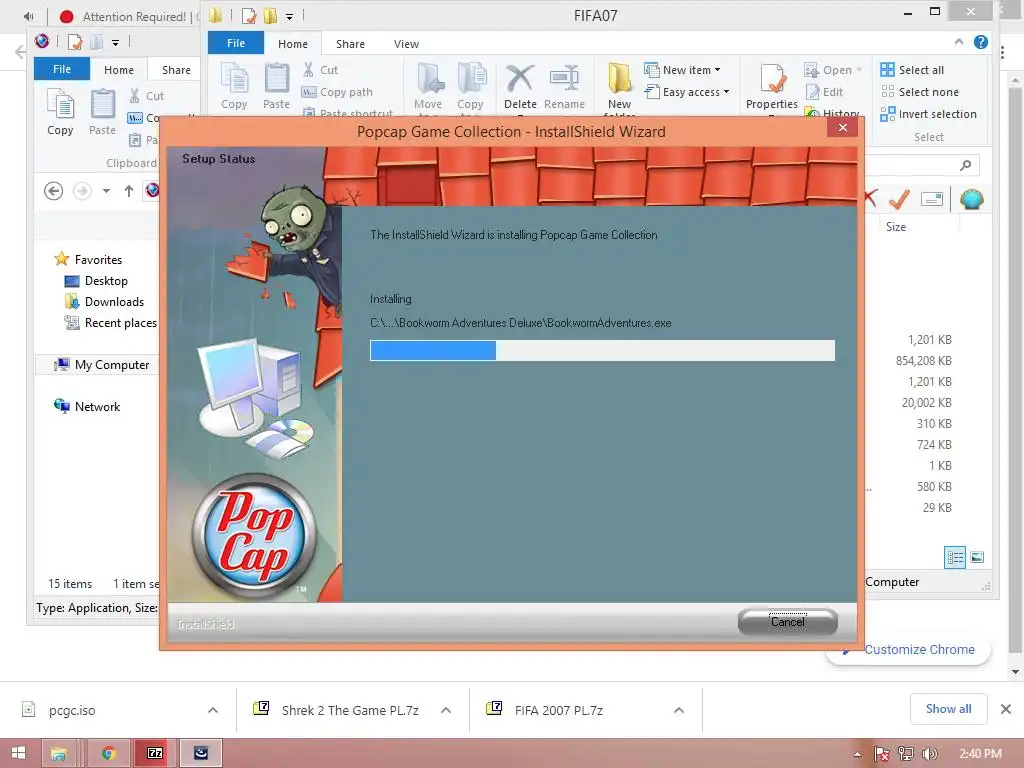Click 20,002 KB file size entry
This screenshot has height=768, width=1024.
tap(926, 402)
